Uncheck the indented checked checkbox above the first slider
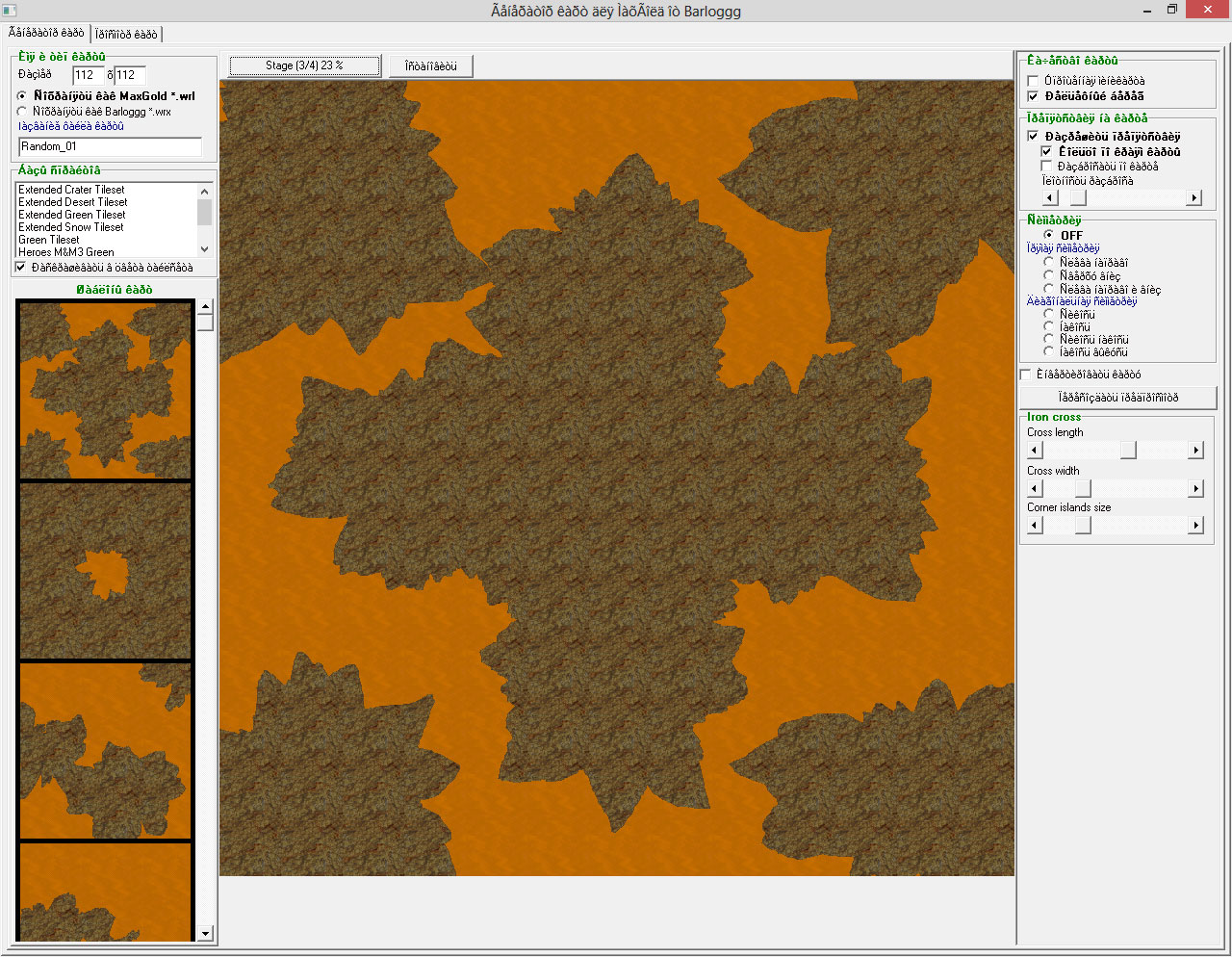This screenshot has height=957, width=1232. click(x=1047, y=152)
